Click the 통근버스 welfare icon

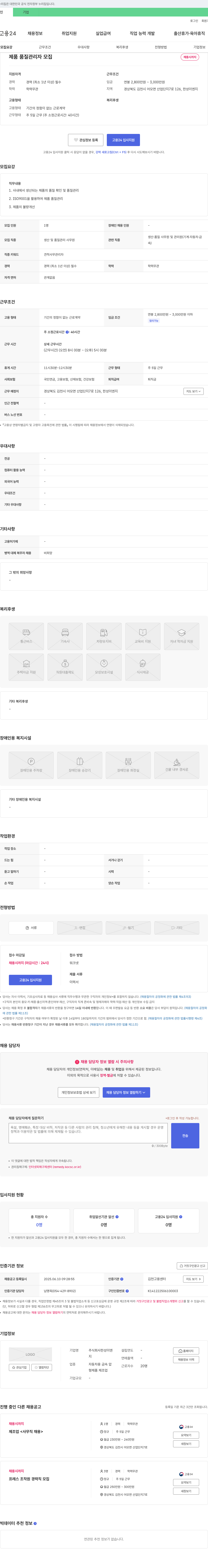pos(26,636)
